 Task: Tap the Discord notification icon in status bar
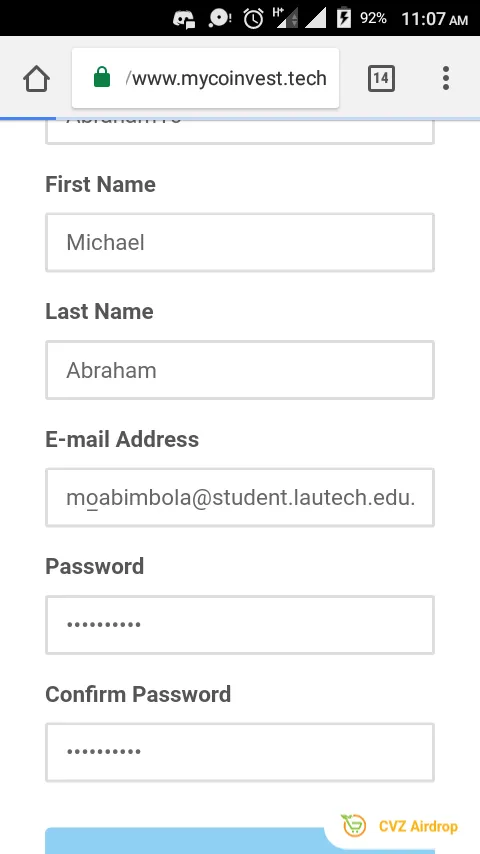[x=184, y=20]
